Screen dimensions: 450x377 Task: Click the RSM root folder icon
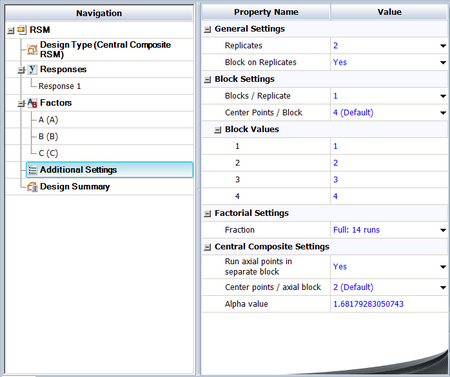[x=22, y=30]
